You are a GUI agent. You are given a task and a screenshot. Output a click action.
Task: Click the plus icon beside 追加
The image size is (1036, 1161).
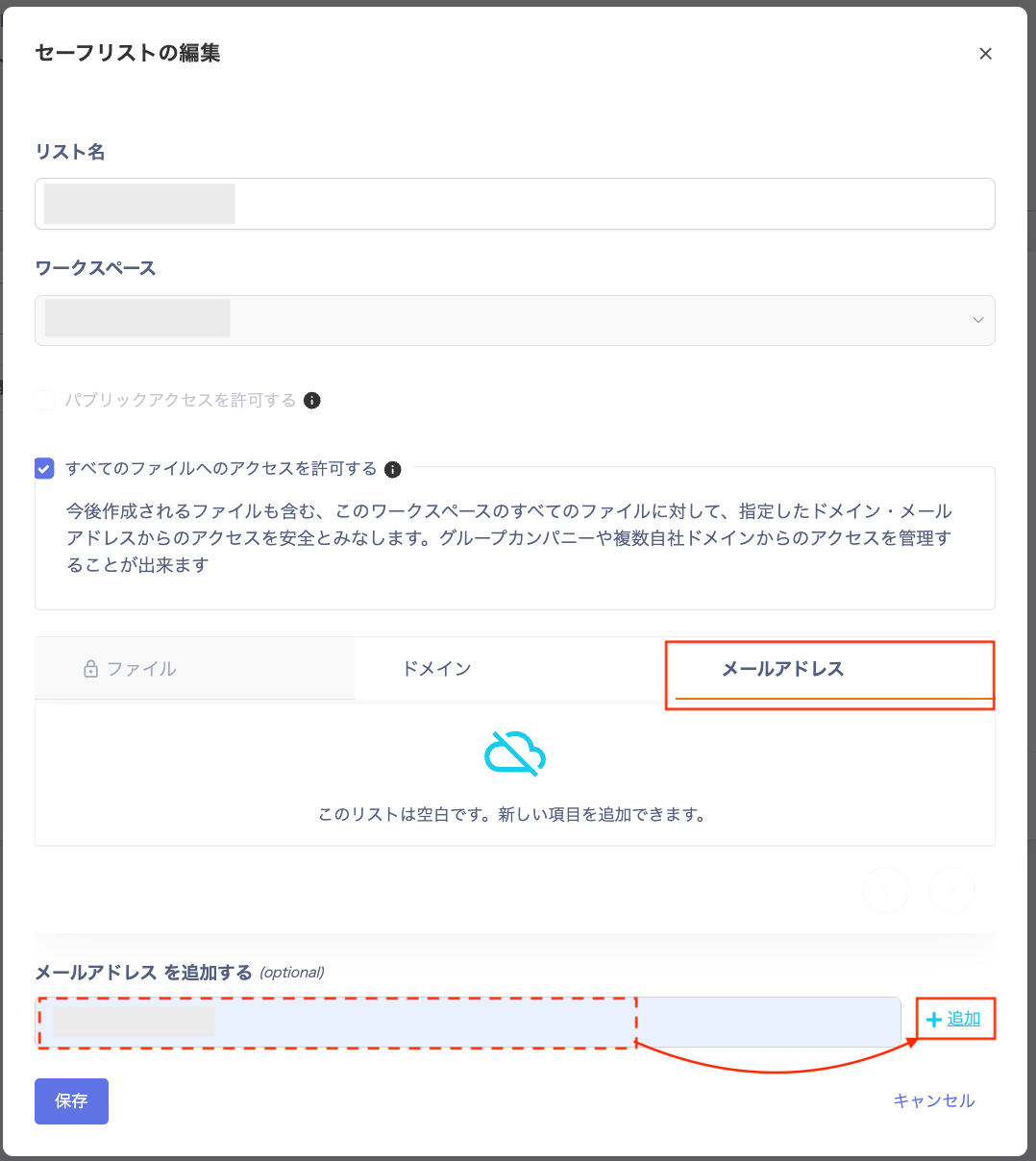coord(933,1020)
